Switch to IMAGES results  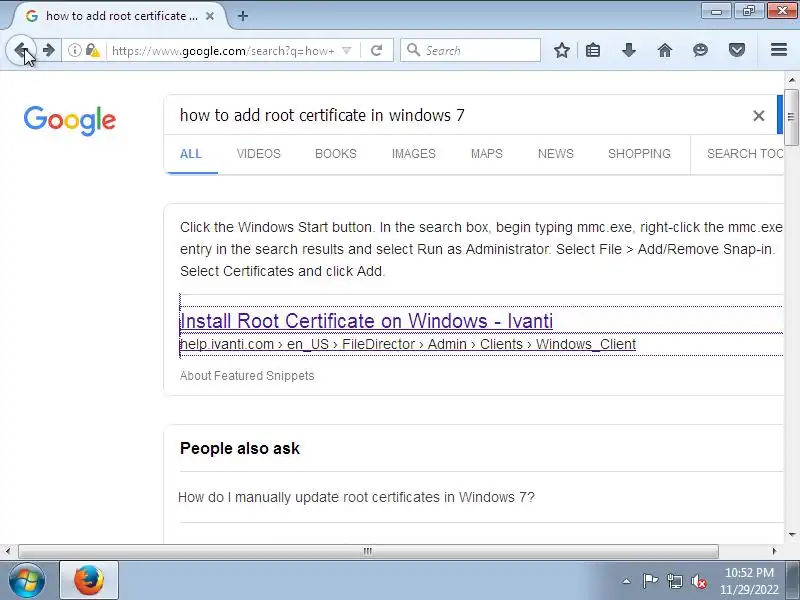(414, 154)
